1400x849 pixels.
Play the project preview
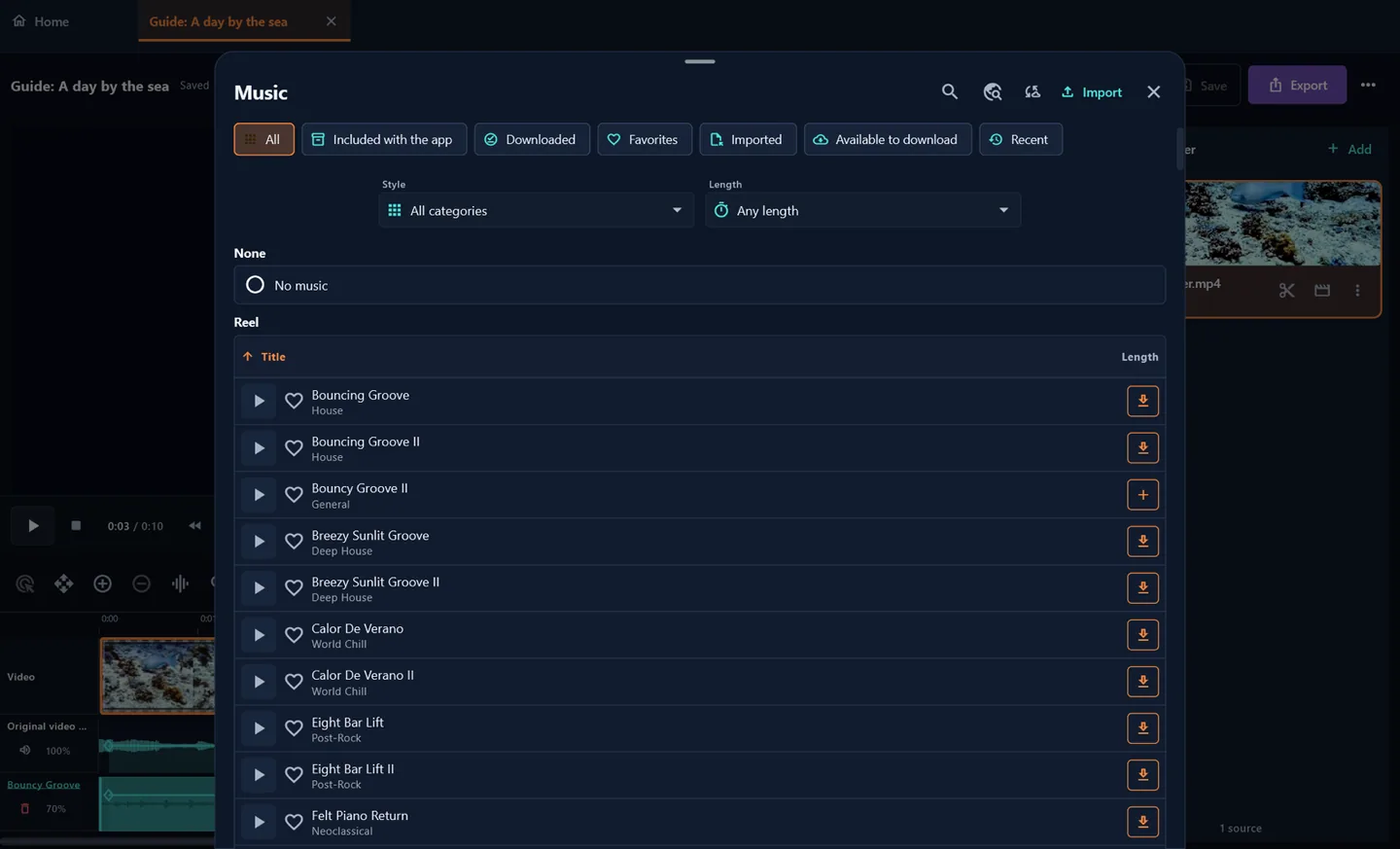(x=33, y=525)
